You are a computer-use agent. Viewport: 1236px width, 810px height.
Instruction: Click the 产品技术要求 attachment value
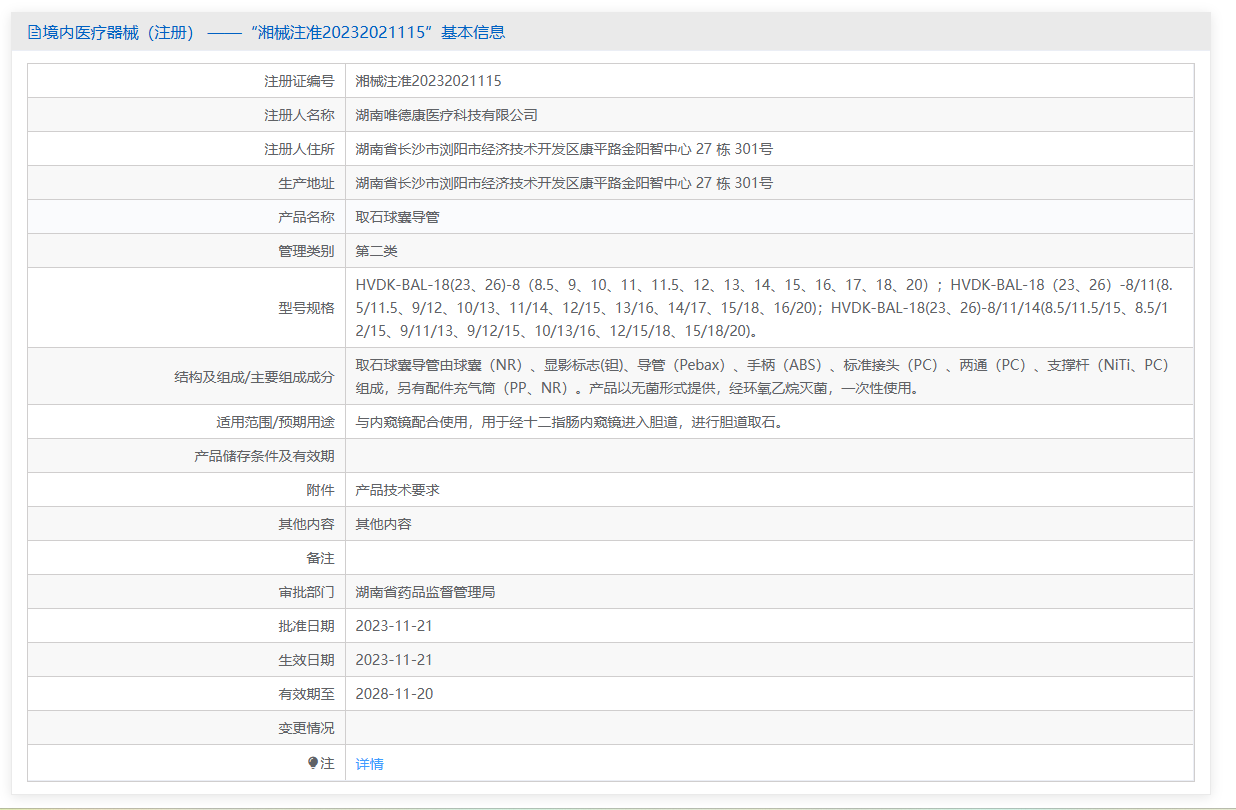(397, 490)
